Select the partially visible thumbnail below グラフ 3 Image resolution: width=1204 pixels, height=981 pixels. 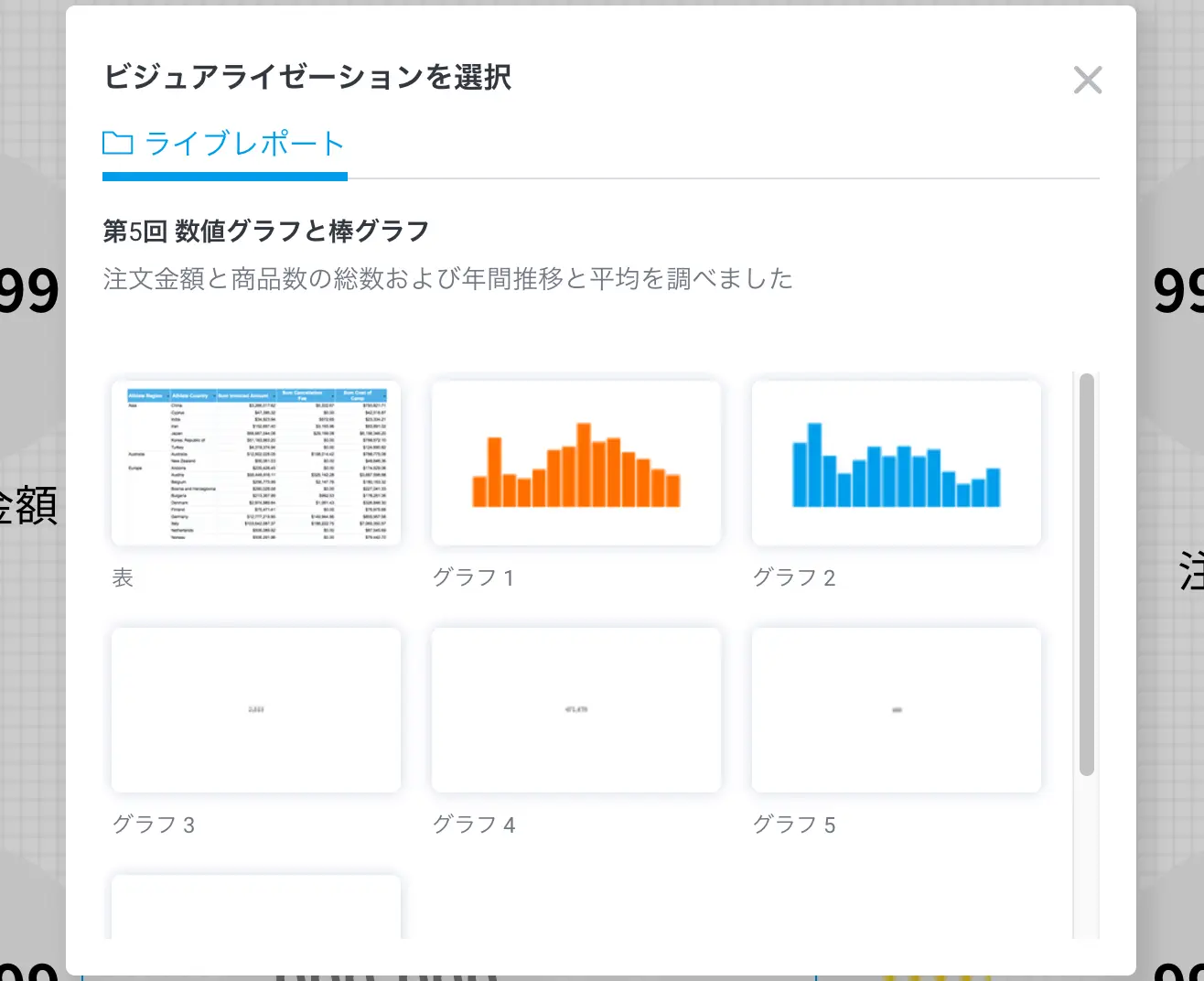256,908
